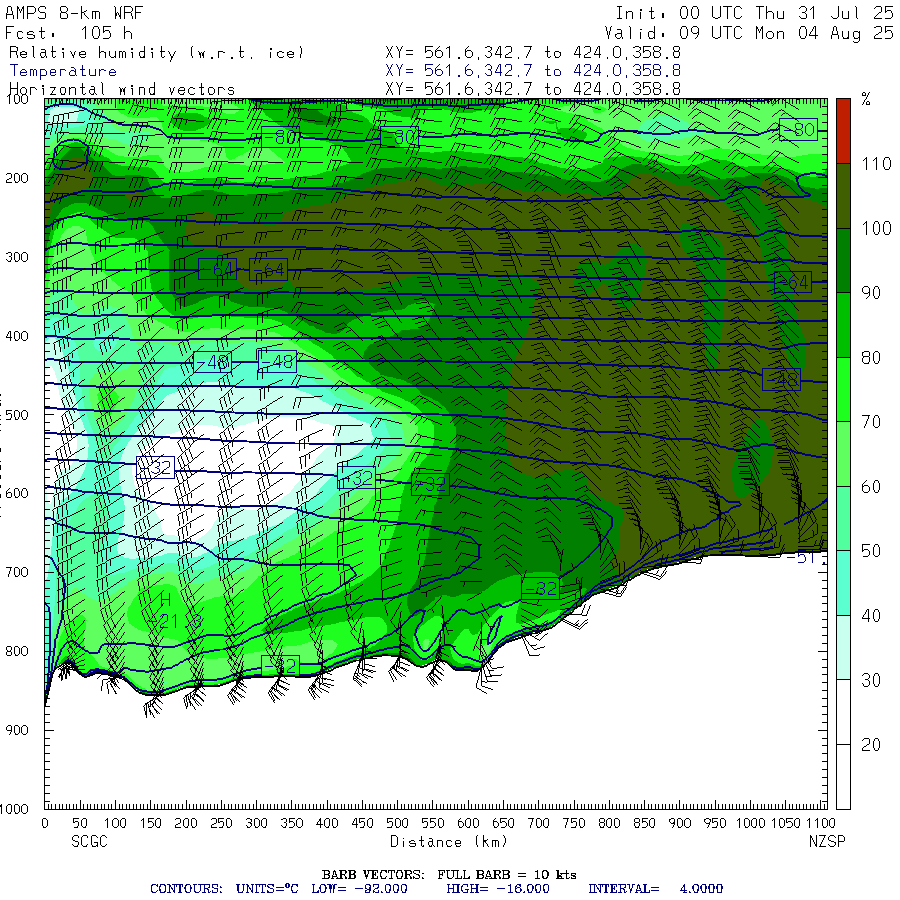This screenshot has height=900, width=900.
Task: Click the dark olive color bar segment between 100 and 110
Action: [843, 196]
